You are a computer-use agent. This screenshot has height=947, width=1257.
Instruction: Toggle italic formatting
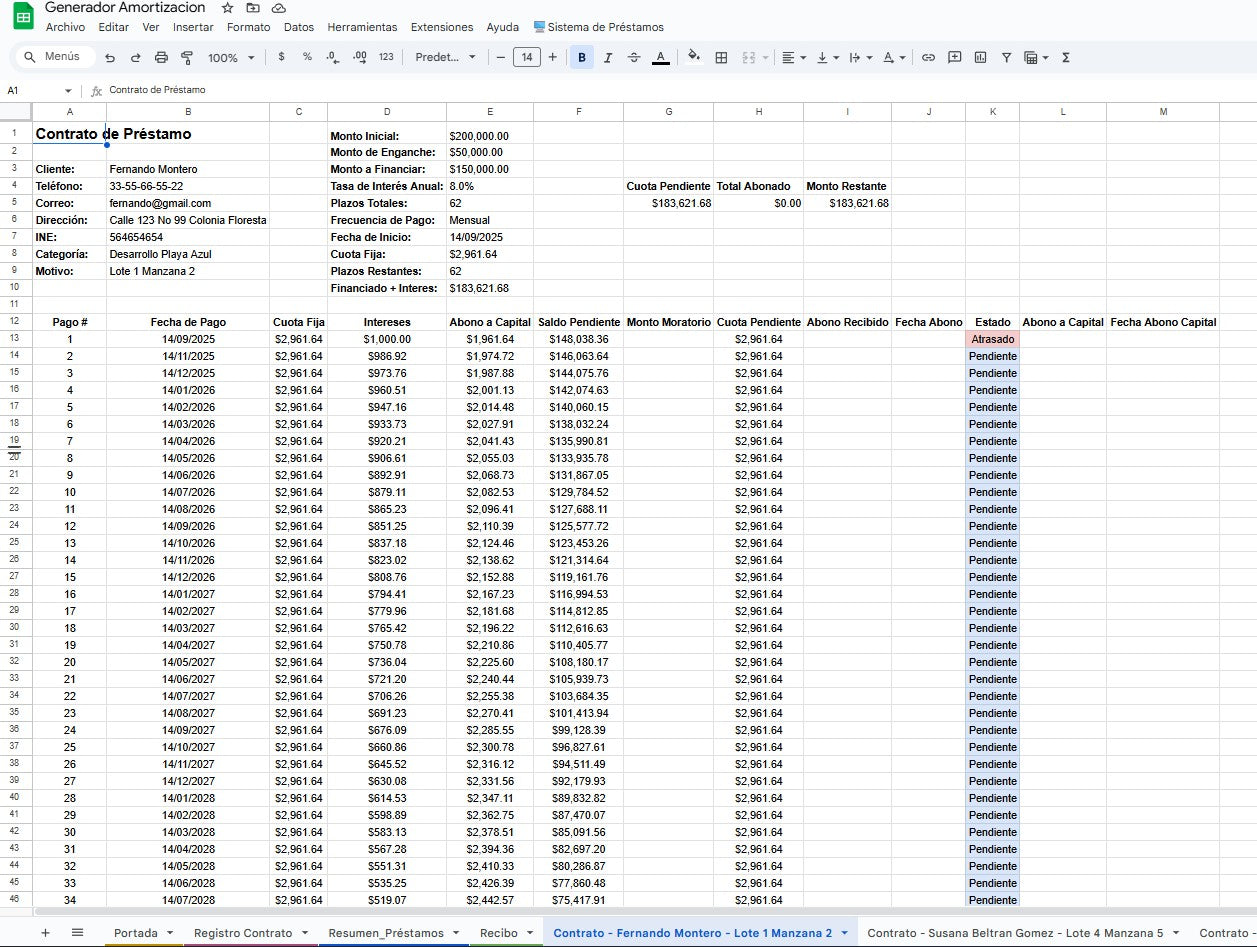click(607, 57)
